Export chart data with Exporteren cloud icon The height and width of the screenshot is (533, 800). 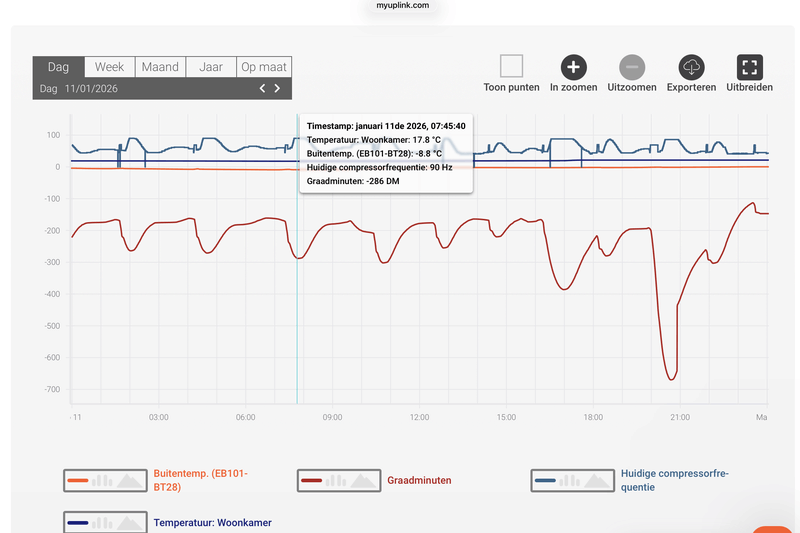tap(692, 67)
